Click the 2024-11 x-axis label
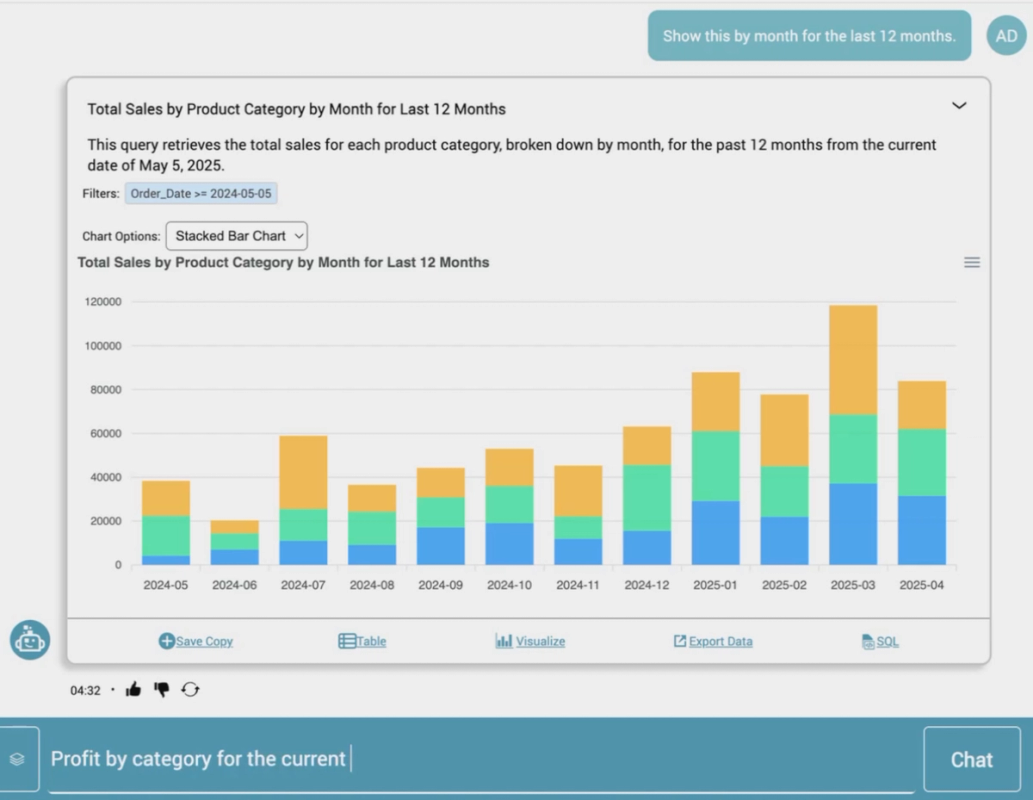The image size is (1033, 800). (578, 585)
